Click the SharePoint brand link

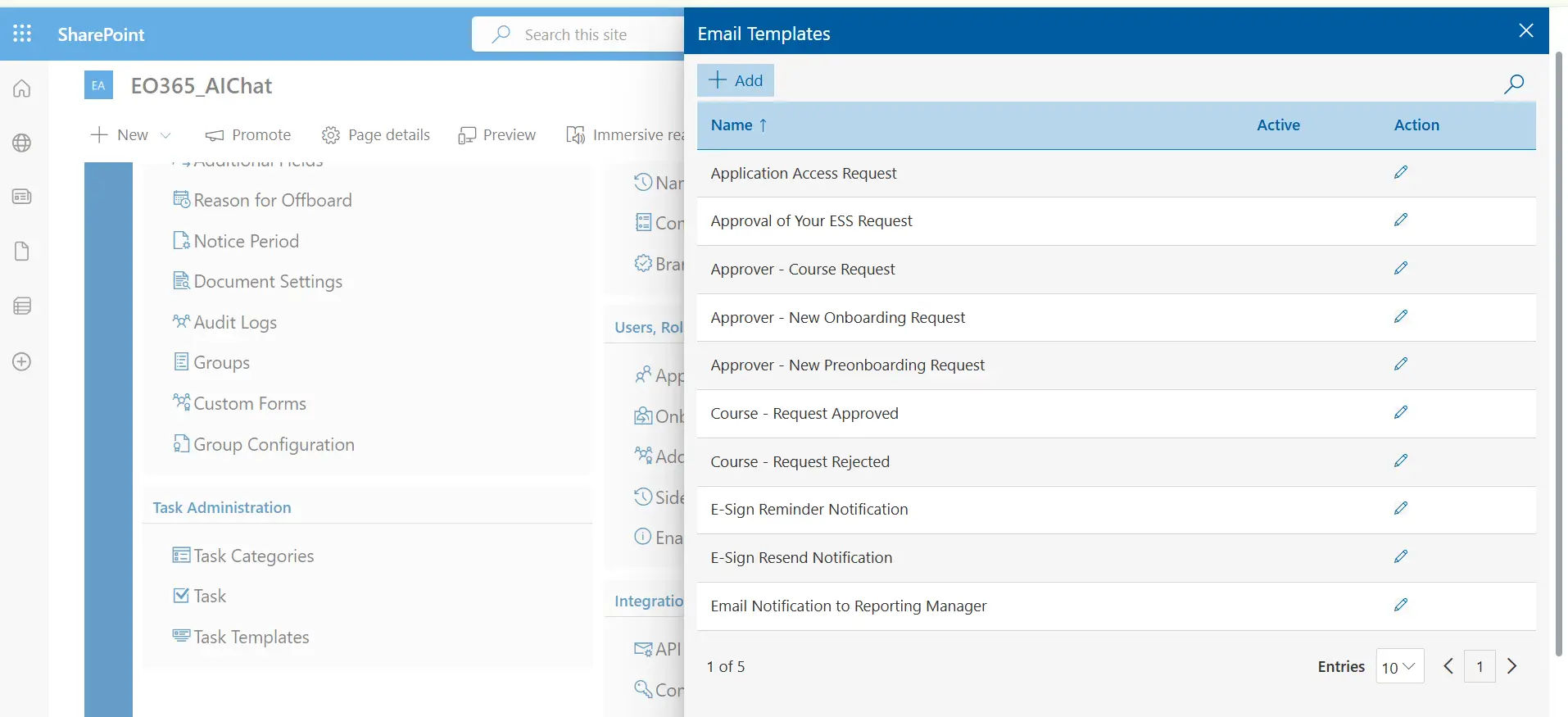pos(101,34)
